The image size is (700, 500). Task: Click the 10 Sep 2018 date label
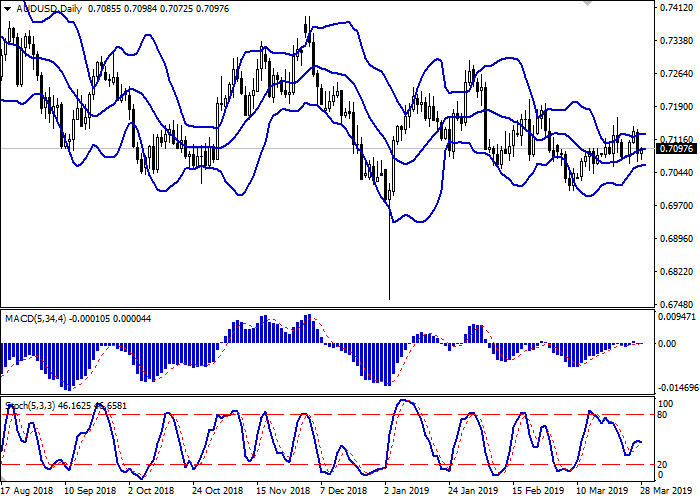pyautogui.click(x=90, y=492)
